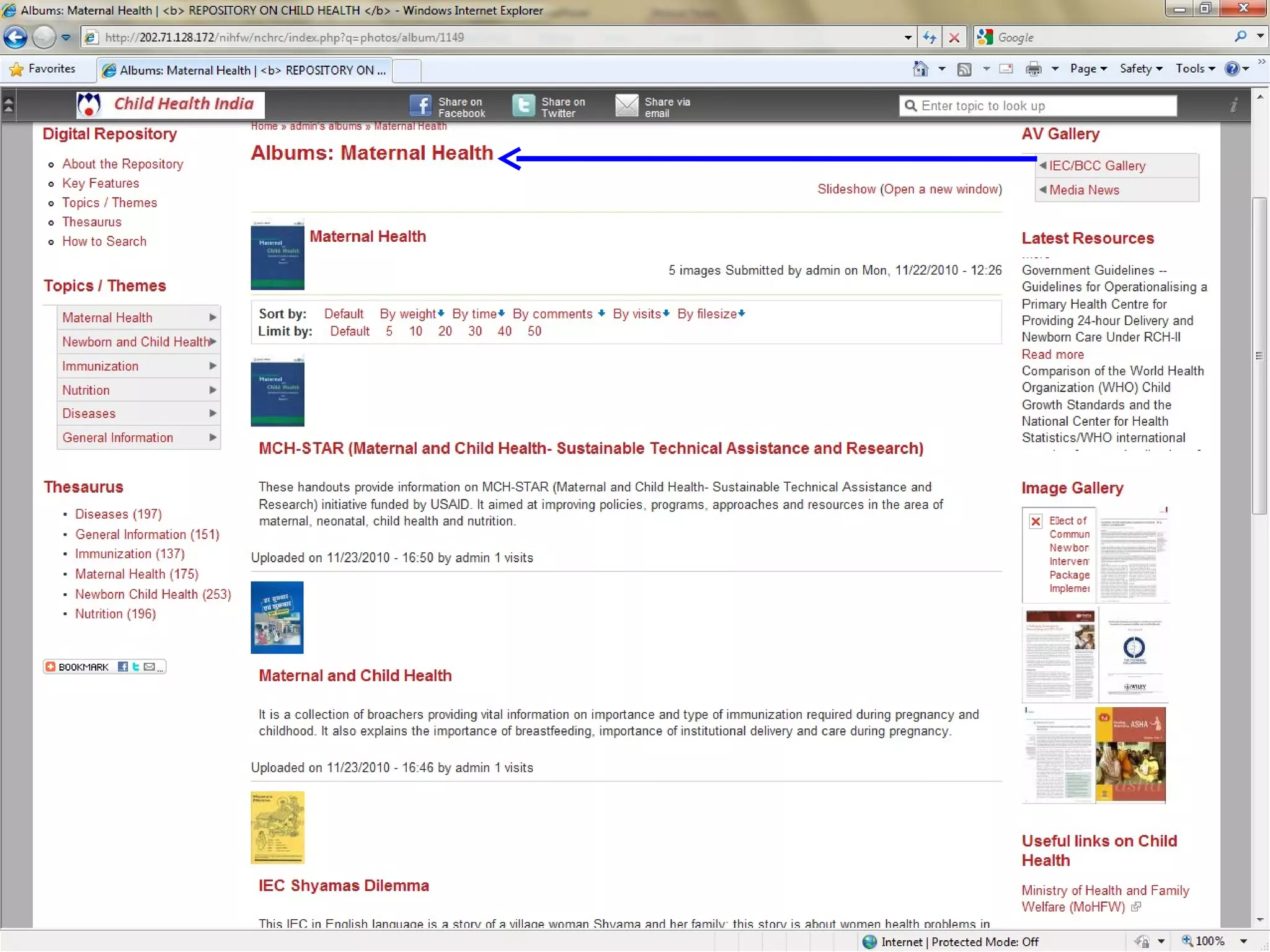Expand the Maternal Health topic submenu
The image size is (1270, 952).
click(213, 317)
